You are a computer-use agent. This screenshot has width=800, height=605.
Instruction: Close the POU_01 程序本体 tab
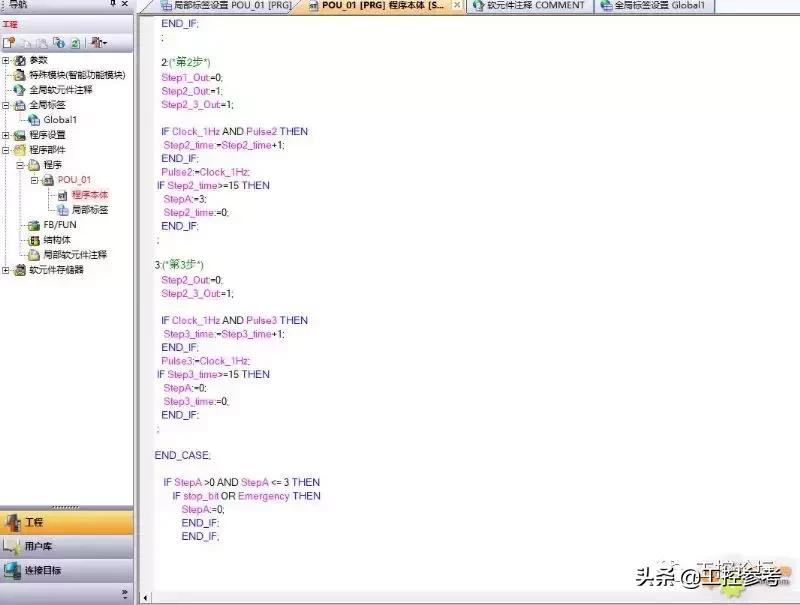point(457,6)
